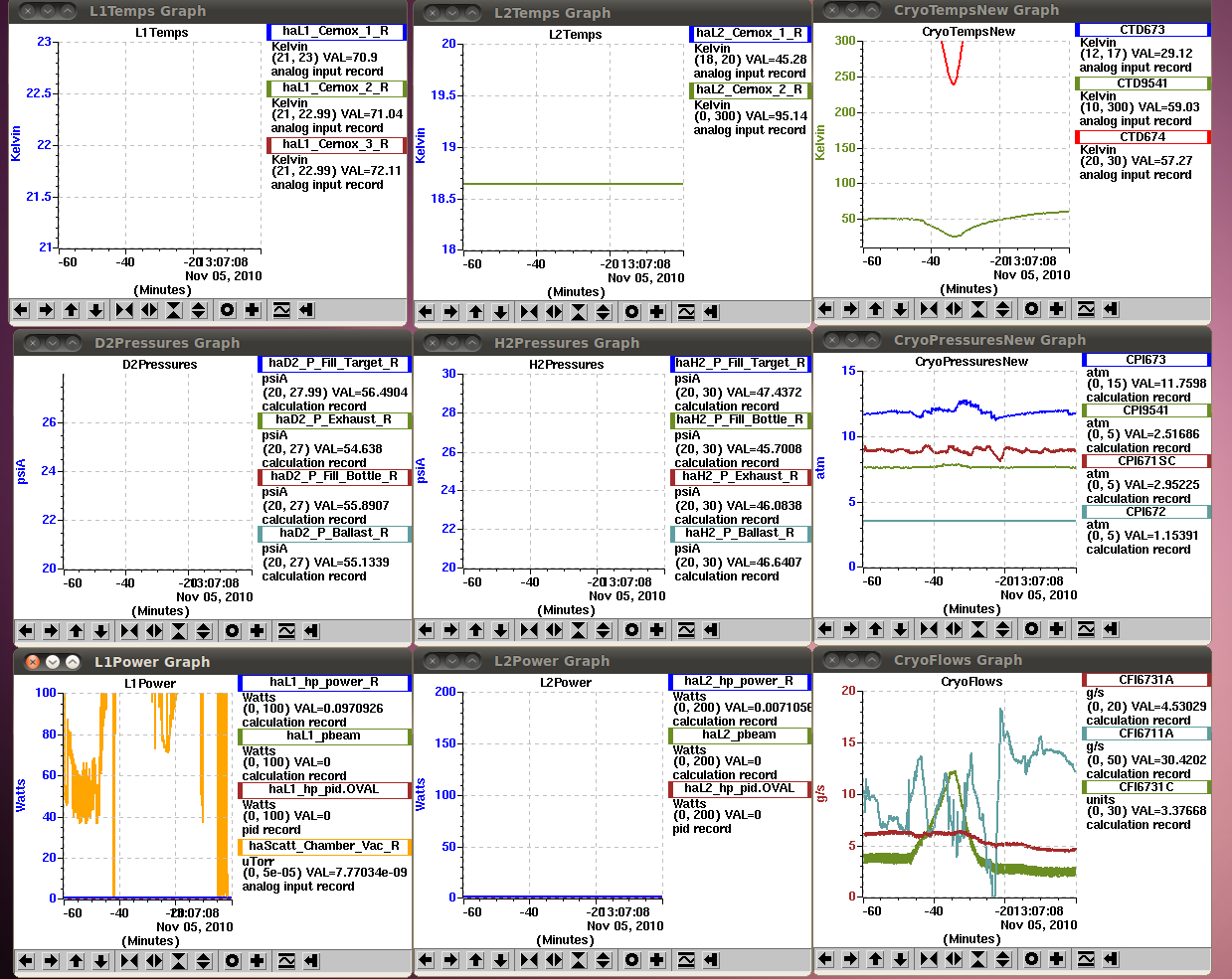Viewport: 1232px width, 979px height.
Task: Collapse the legend arrow in H2Pressures toolbar
Action: tap(711, 630)
